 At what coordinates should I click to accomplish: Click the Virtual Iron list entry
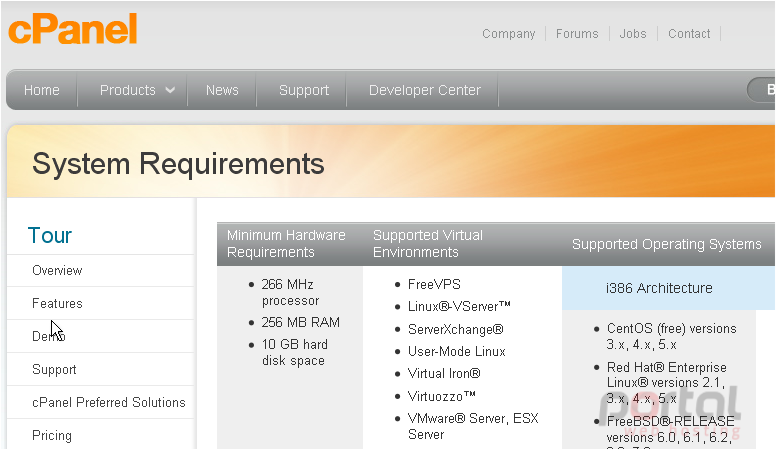444,373
